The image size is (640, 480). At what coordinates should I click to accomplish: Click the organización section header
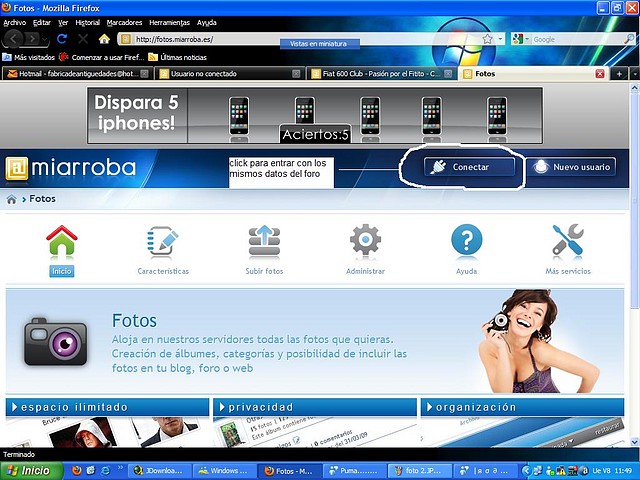(x=522, y=407)
